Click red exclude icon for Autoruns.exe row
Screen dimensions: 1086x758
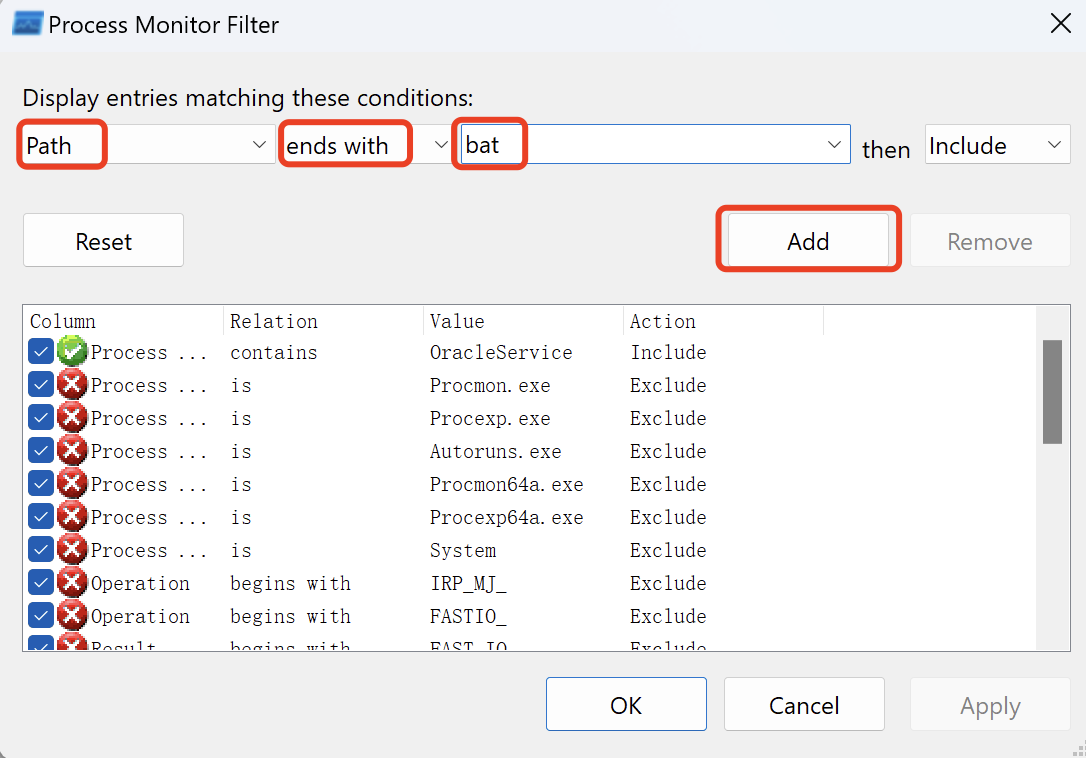[72, 451]
